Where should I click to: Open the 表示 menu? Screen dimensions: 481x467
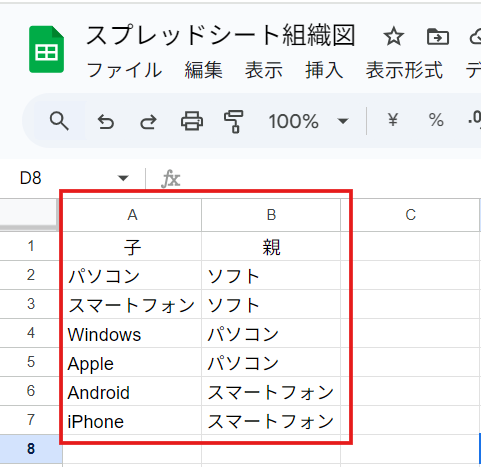[x=264, y=70]
